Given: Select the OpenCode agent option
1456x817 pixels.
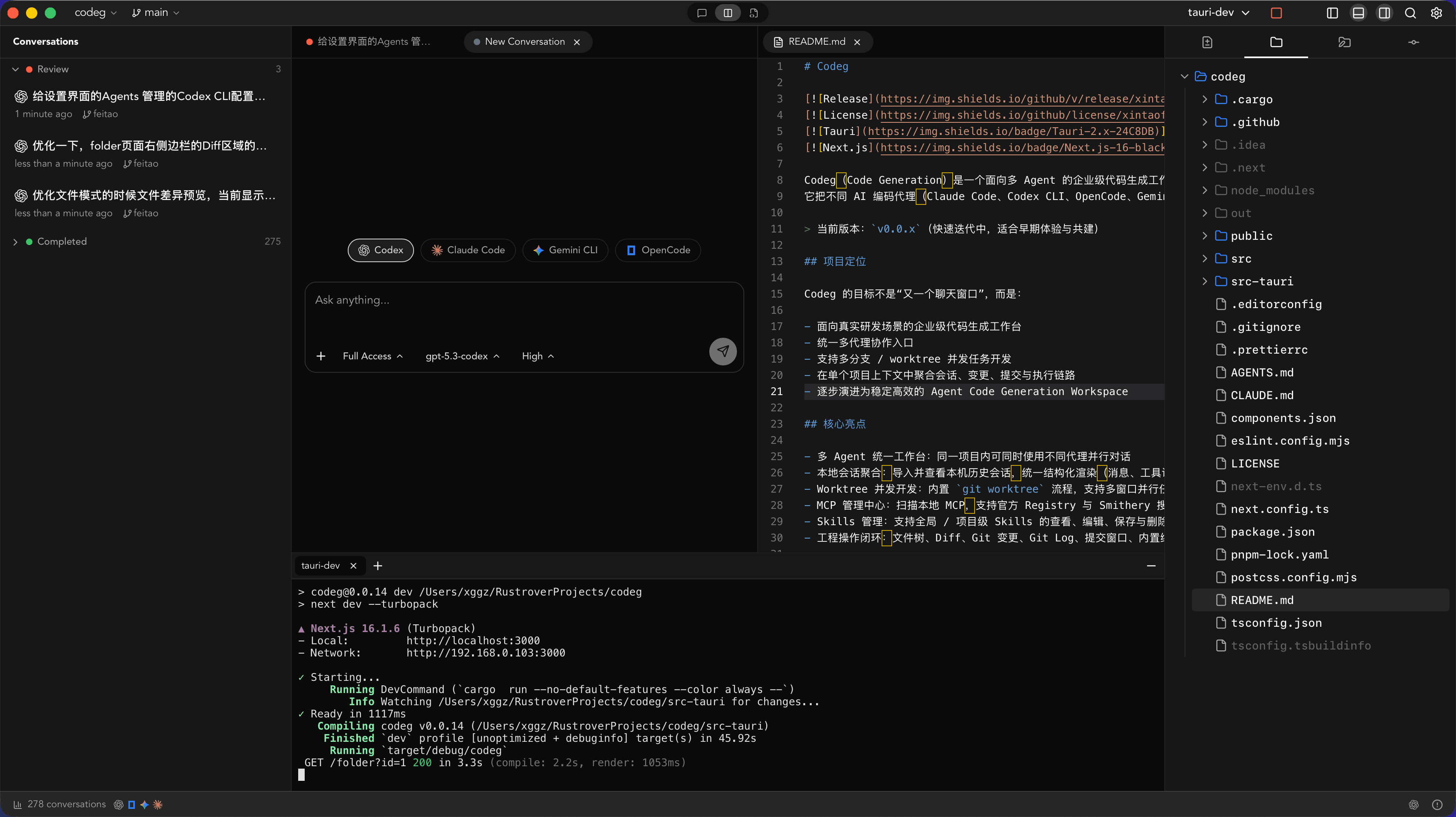Looking at the screenshot, I should [x=657, y=250].
